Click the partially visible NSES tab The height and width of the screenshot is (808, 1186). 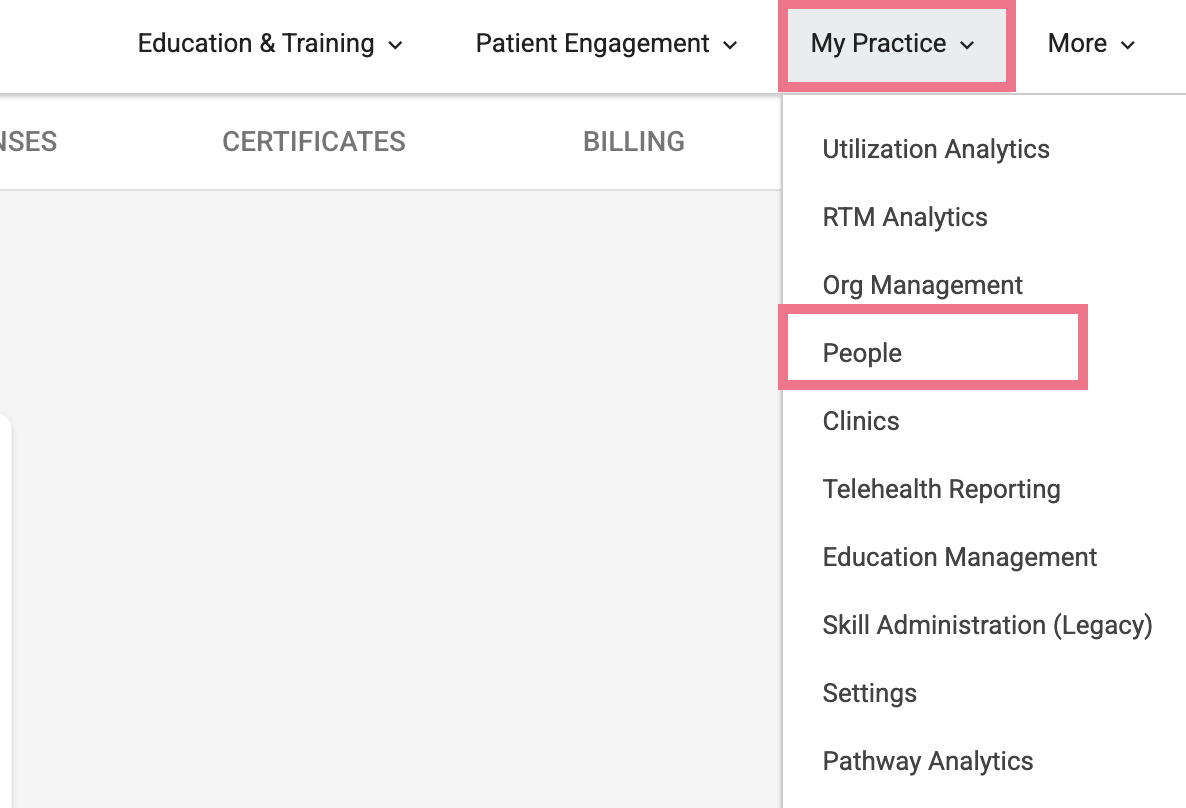point(28,141)
